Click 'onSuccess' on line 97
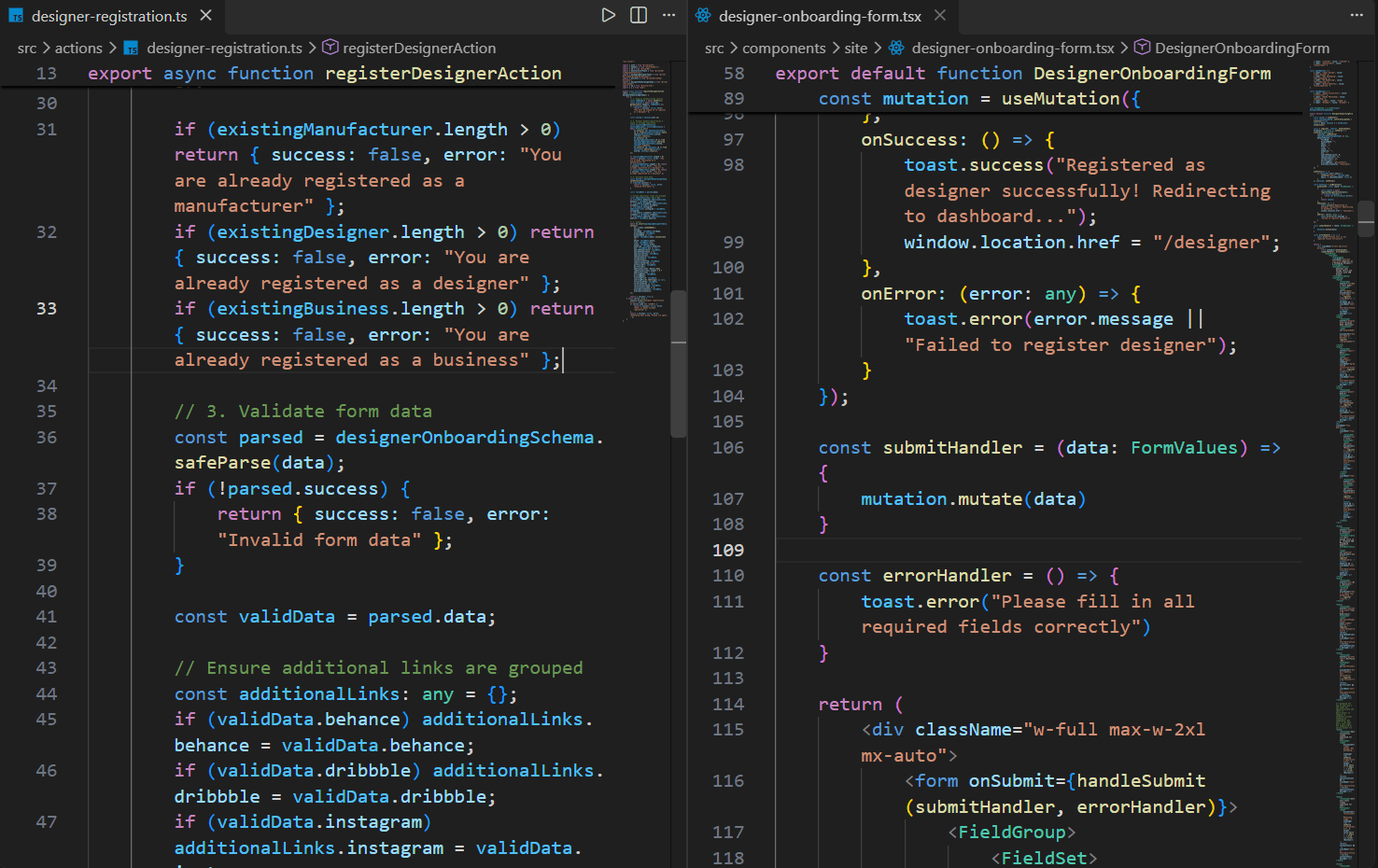The image size is (1378, 868). pos(909,140)
